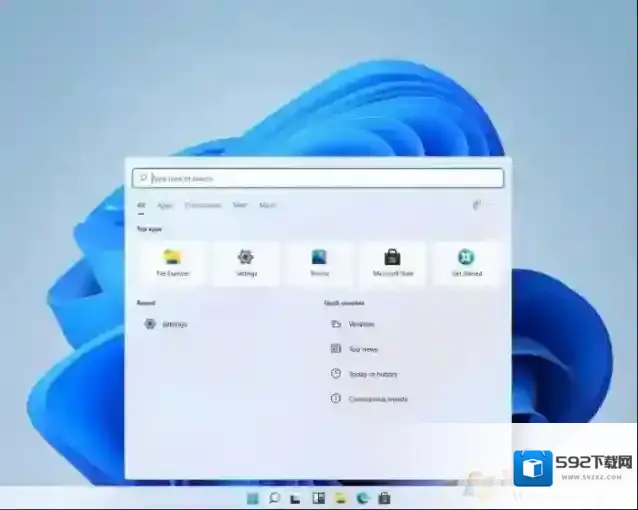Open the Photos app tile
The image size is (638, 510).
tap(319, 263)
